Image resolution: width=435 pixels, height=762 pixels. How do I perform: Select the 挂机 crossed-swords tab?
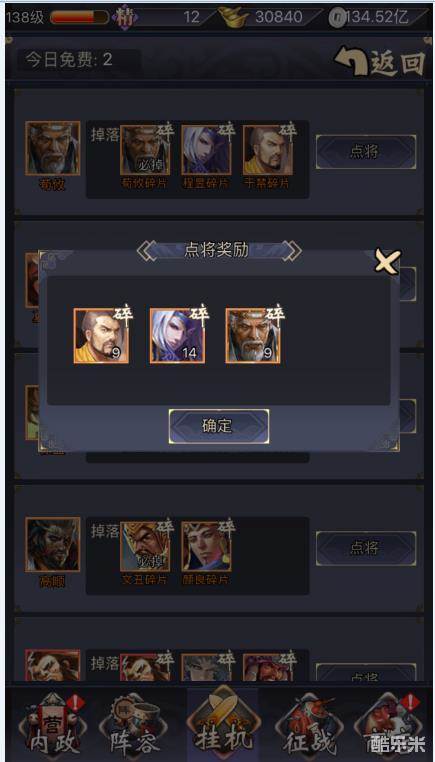coord(223,724)
